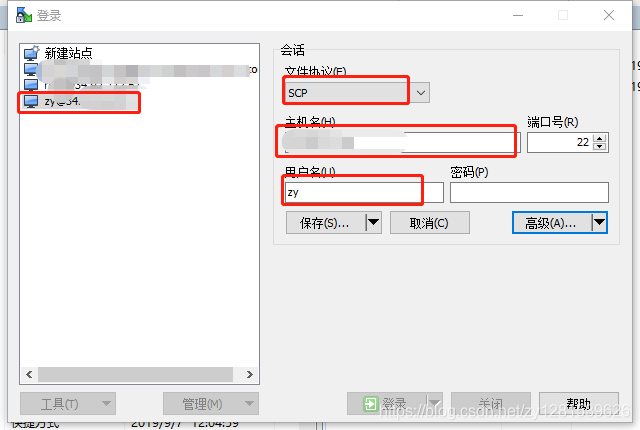Click the 帮助 help button
The image size is (640, 430).
579,403
